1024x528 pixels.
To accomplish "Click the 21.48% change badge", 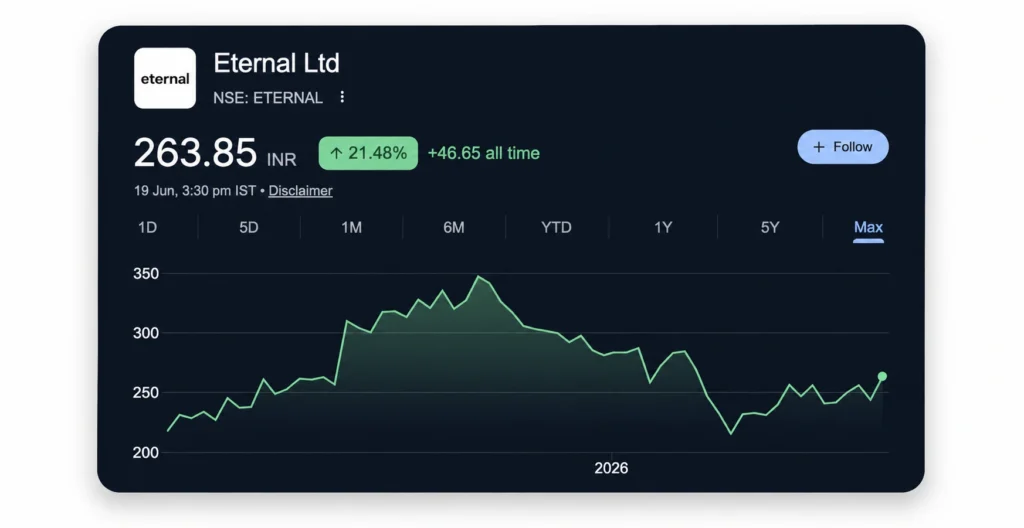I will pos(368,153).
